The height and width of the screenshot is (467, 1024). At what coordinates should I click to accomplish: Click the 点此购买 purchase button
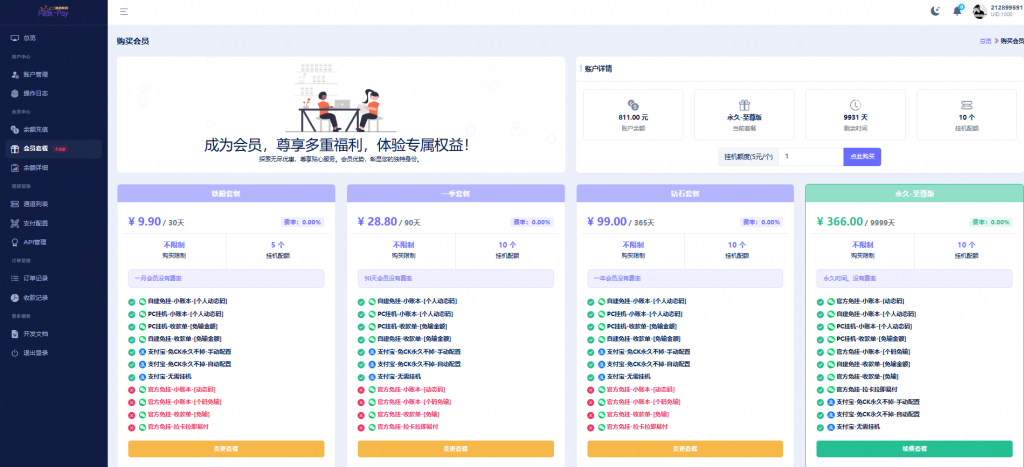coord(862,157)
